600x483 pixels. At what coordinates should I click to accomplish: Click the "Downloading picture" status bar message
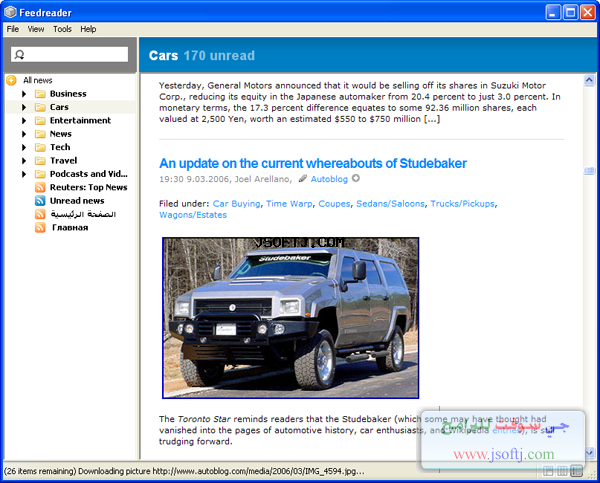(184, 471)
